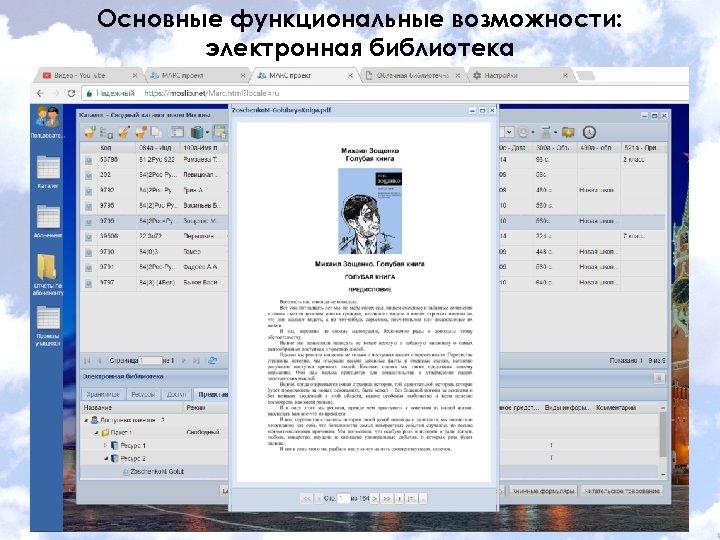The height and width of the screenshot is (540, 720).
Task: Click the basket with red mark icon
Action: click(141, 132)
